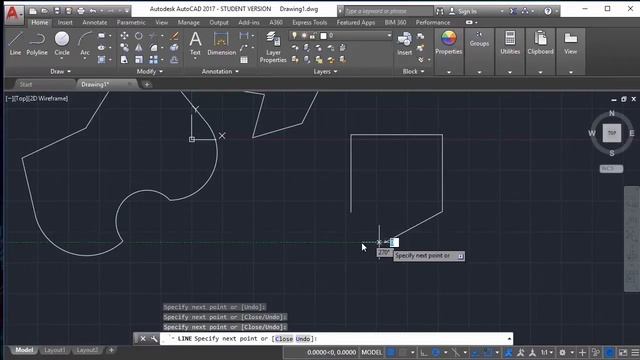
Task: Expand the Layers panel
Action: 325,71
